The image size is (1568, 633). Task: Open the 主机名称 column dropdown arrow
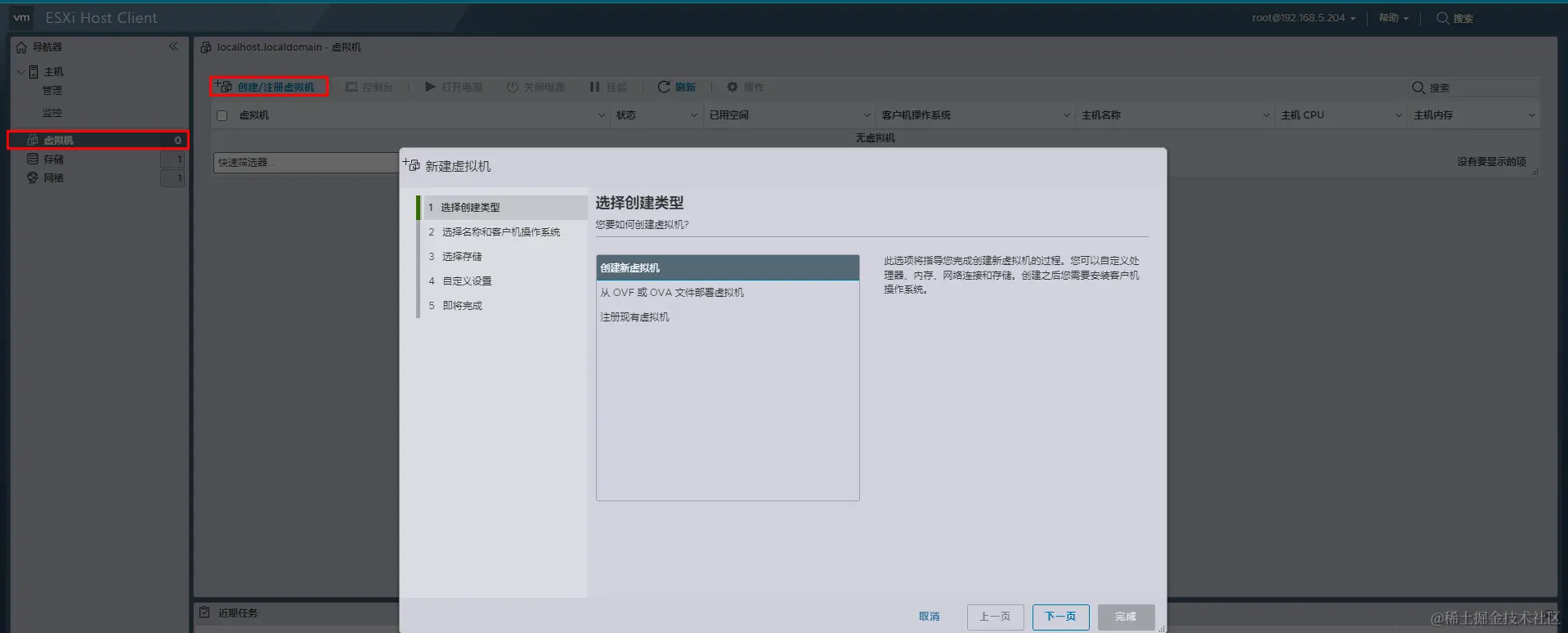[x=1266, y=115]
